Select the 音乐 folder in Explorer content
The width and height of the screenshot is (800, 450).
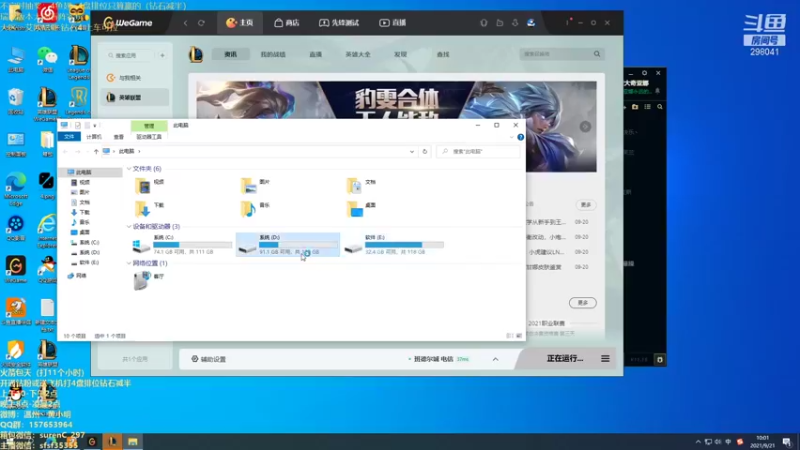pyautogui.click(x=255, y=209)
